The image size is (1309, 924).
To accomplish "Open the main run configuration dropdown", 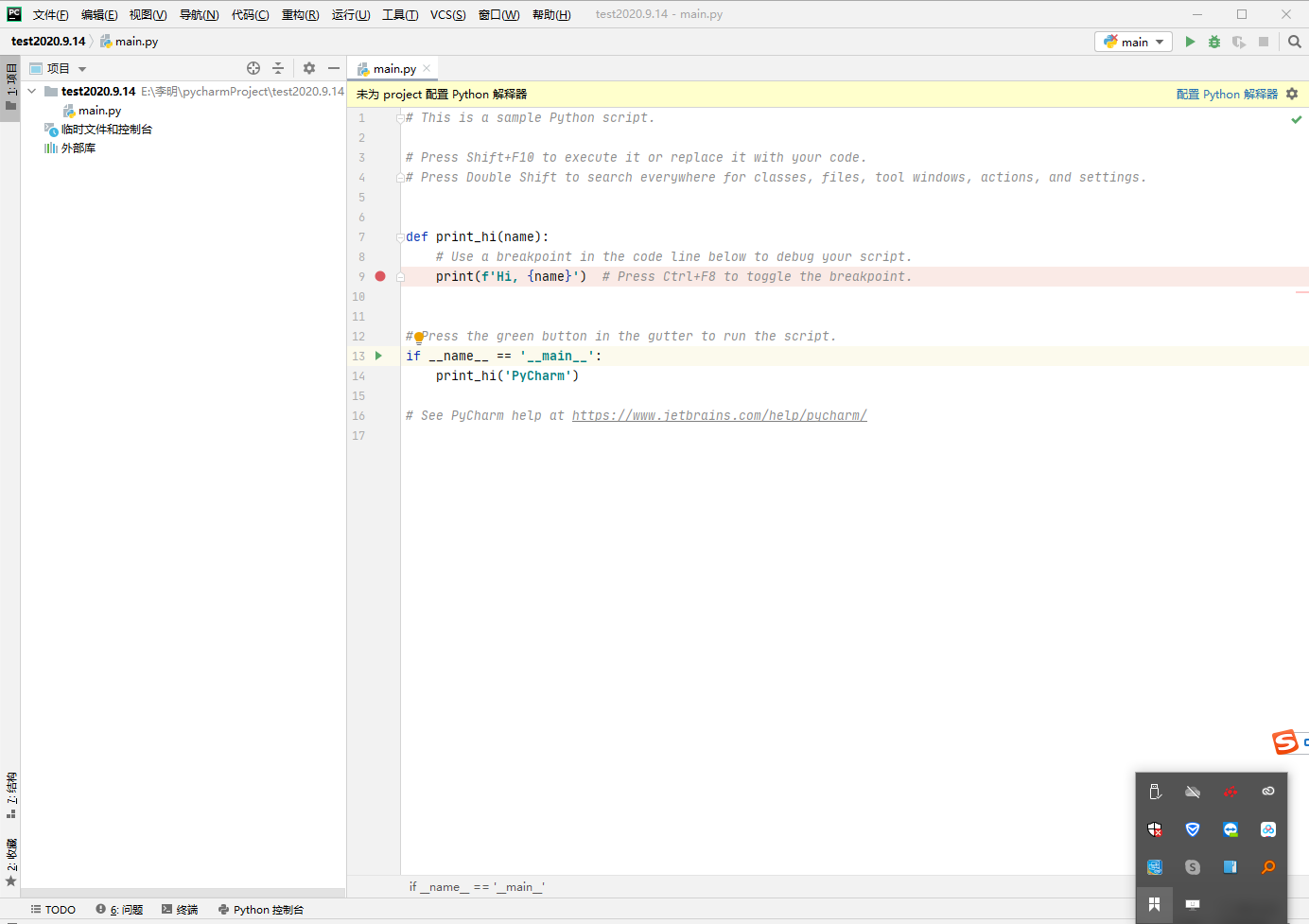I will pos(1133,42).
